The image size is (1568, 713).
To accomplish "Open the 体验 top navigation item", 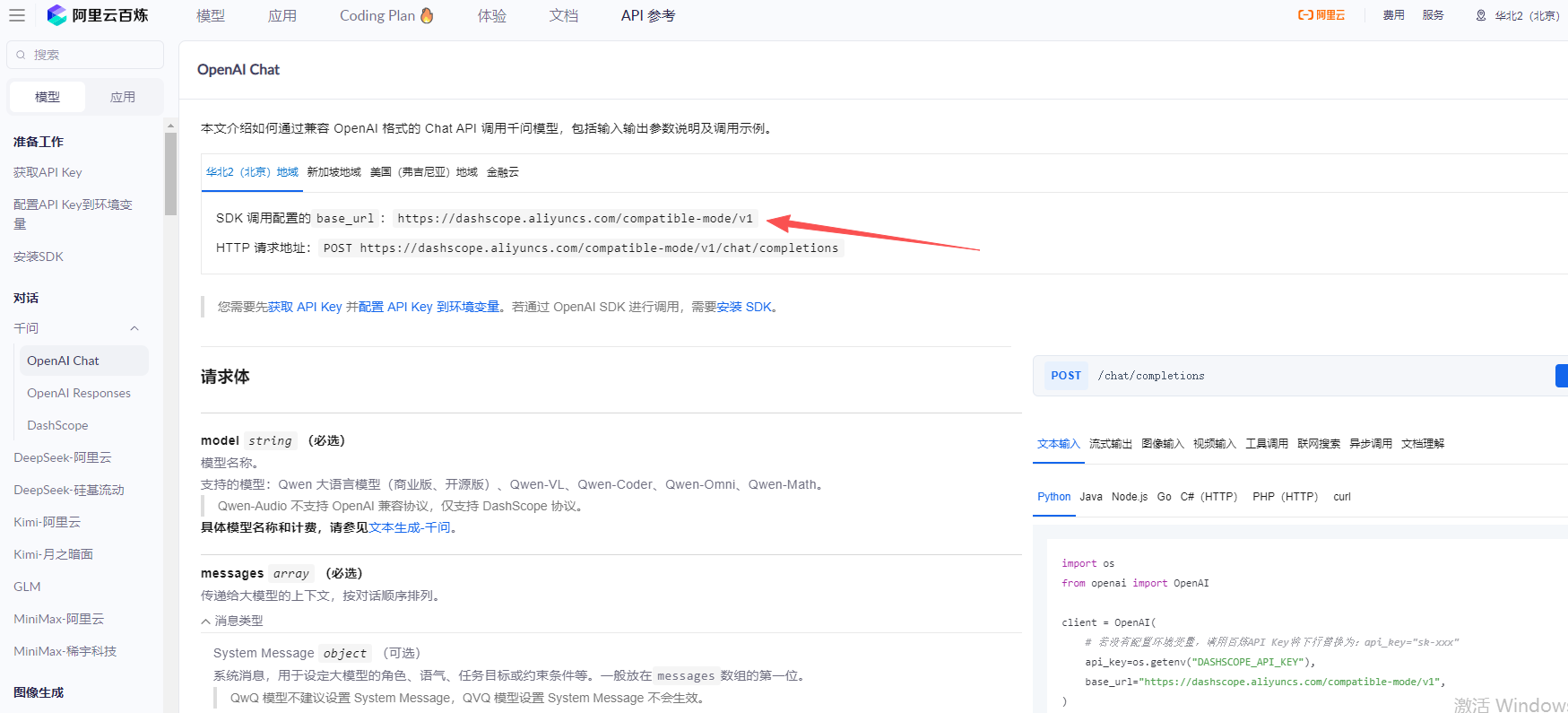I will (492, 15).
